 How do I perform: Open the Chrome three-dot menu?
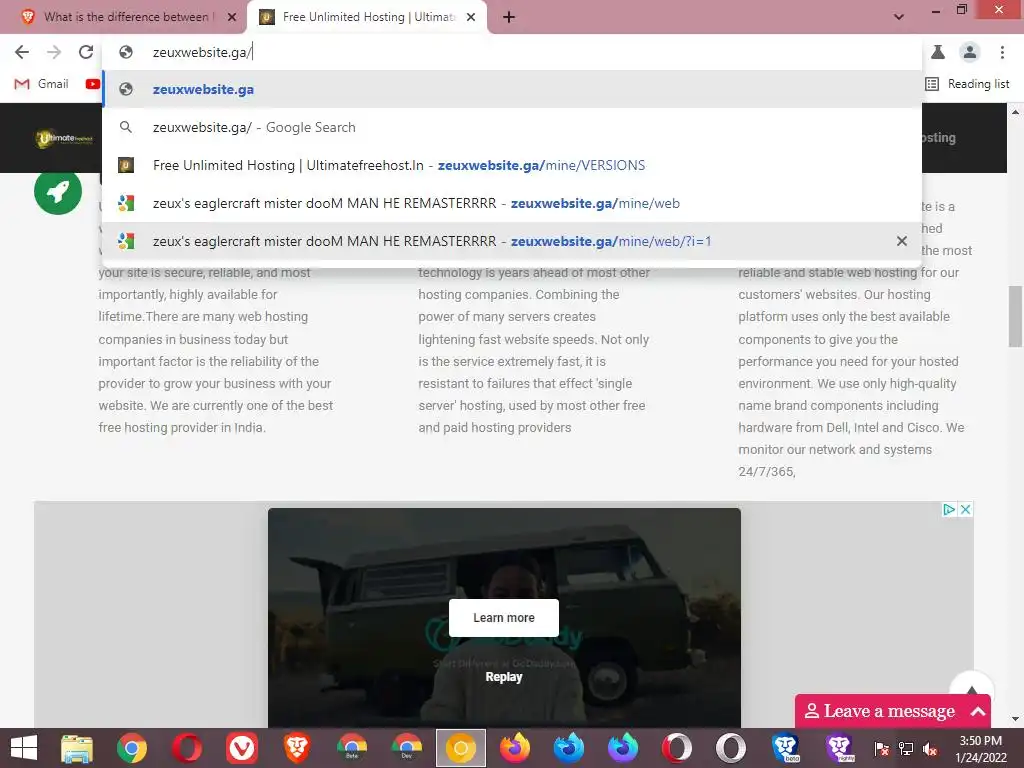pos(1002,52)
